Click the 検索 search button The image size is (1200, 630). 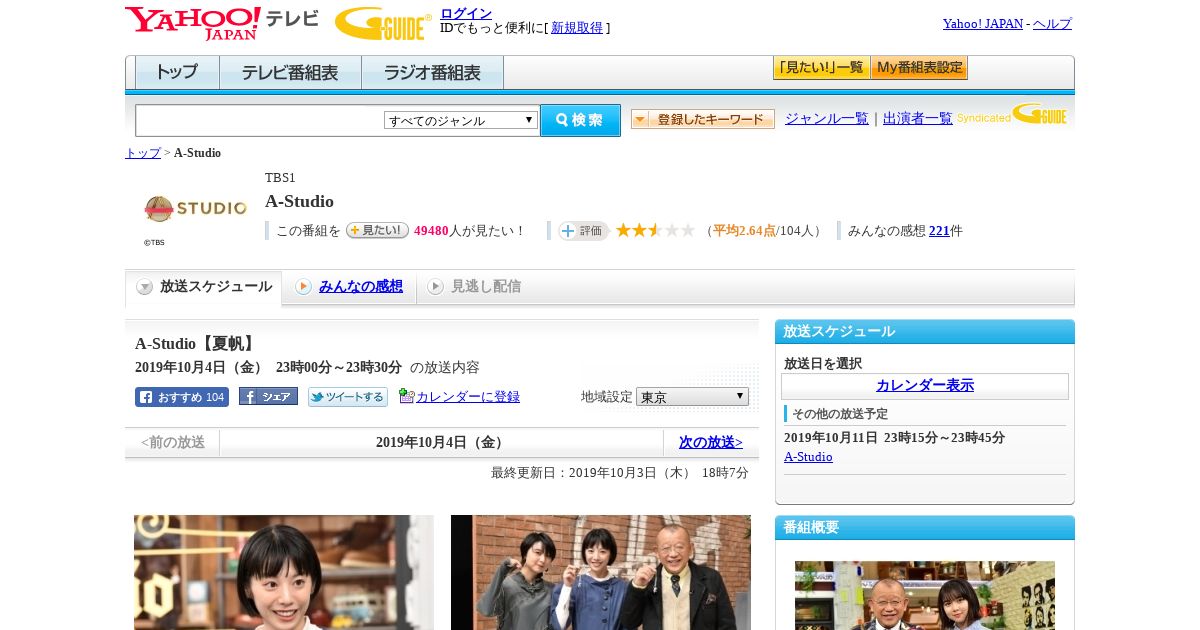[580, 120]
